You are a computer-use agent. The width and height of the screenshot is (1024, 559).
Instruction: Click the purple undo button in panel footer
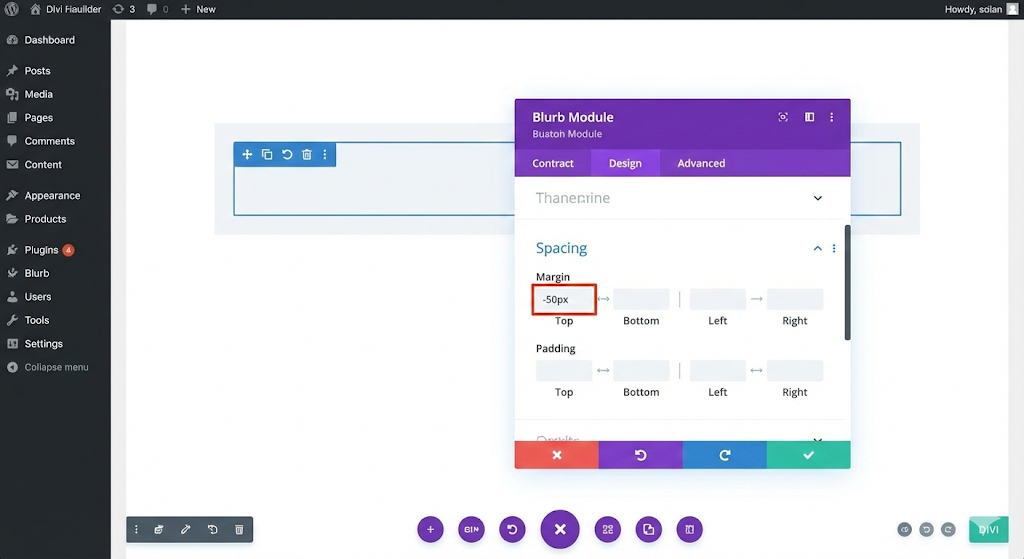(x=641, y=455)
